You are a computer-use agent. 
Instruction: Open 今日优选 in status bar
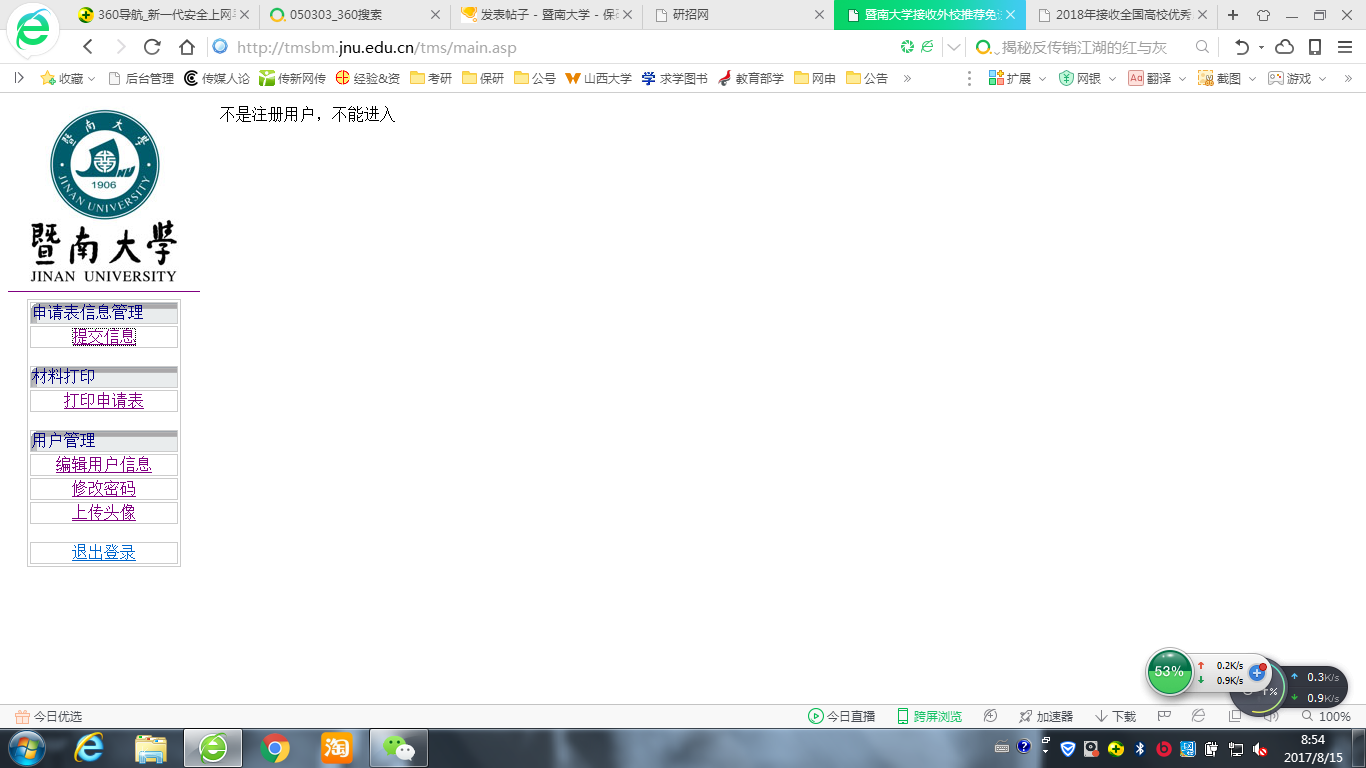click(x=48, y=717)
